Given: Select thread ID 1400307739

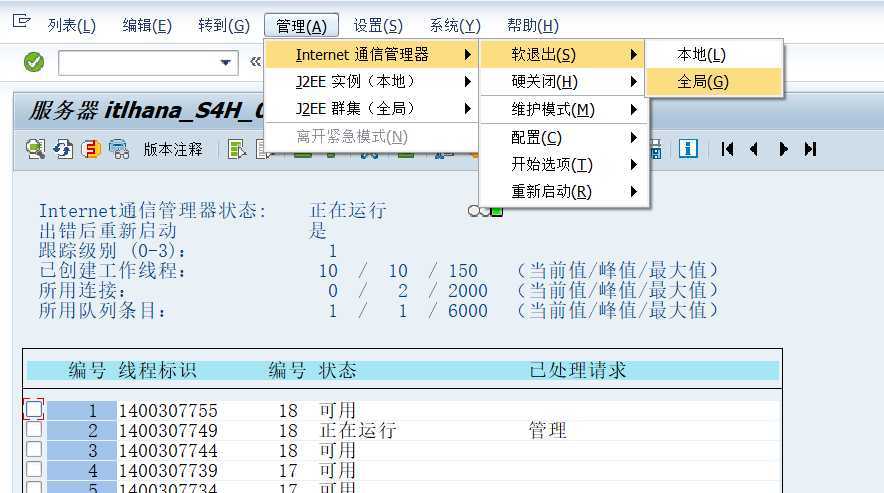Looking at the screenshot, I should (168, 470).
